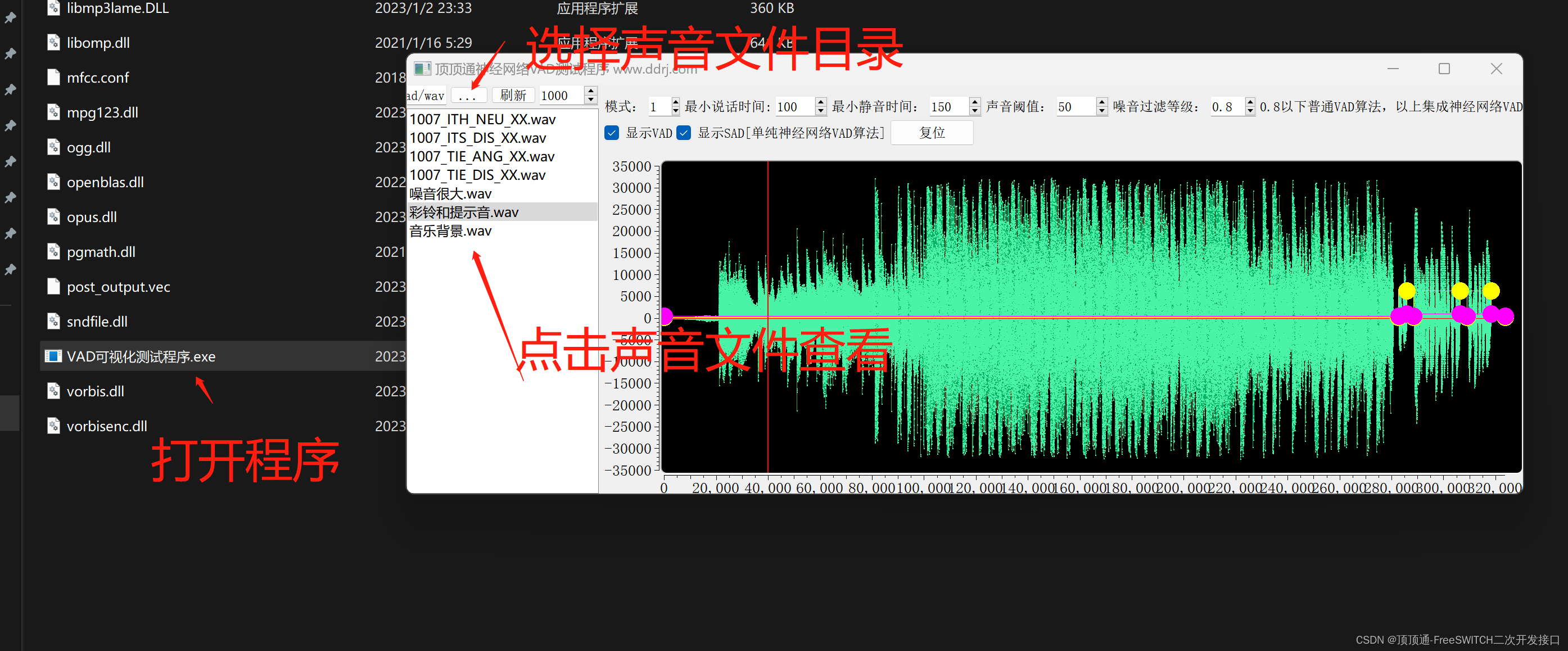The width and height of the screenshot is (1568, 651).
Task: Toggle the 显示VAD checkbox
Action: 612,133
